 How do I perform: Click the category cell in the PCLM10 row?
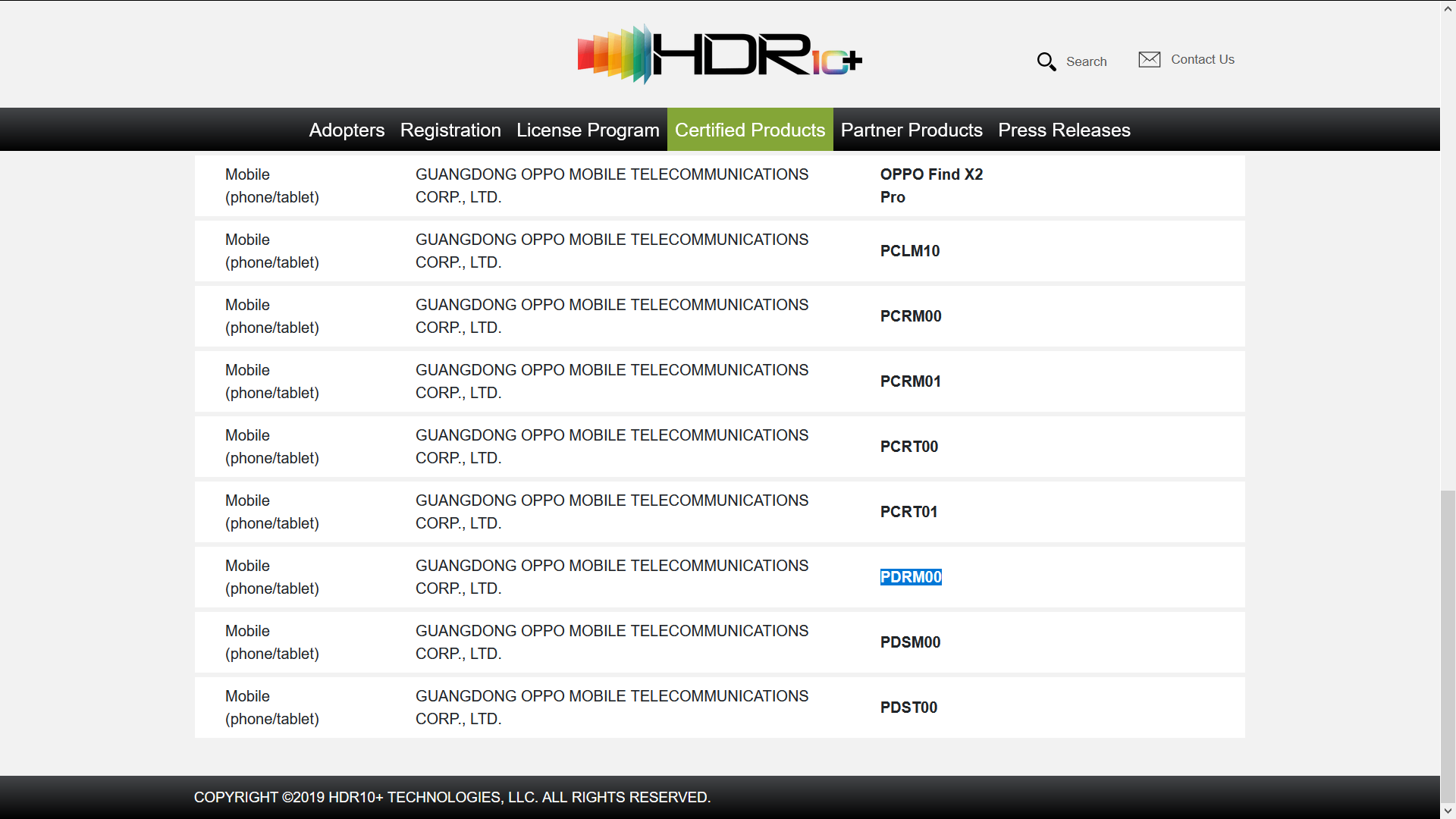[x=272, y=251]
